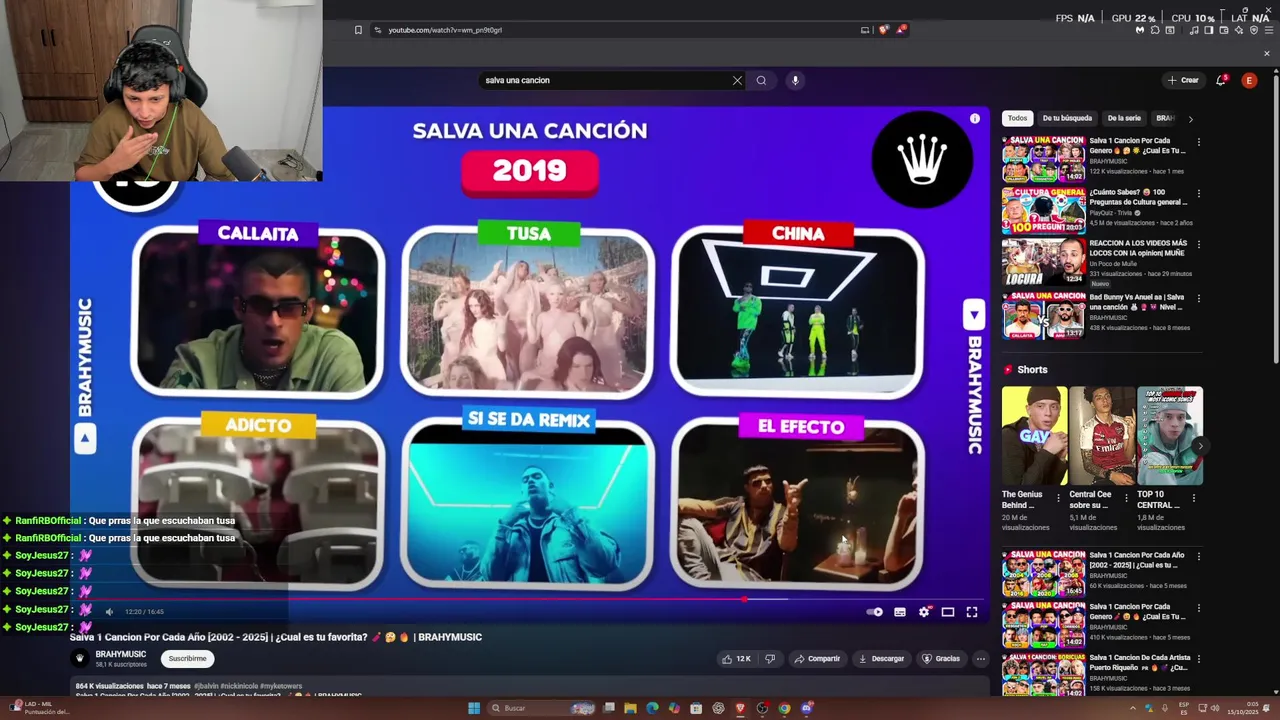Open more actions ellipsis under video

pyautogui.click(x=981, y=658)
